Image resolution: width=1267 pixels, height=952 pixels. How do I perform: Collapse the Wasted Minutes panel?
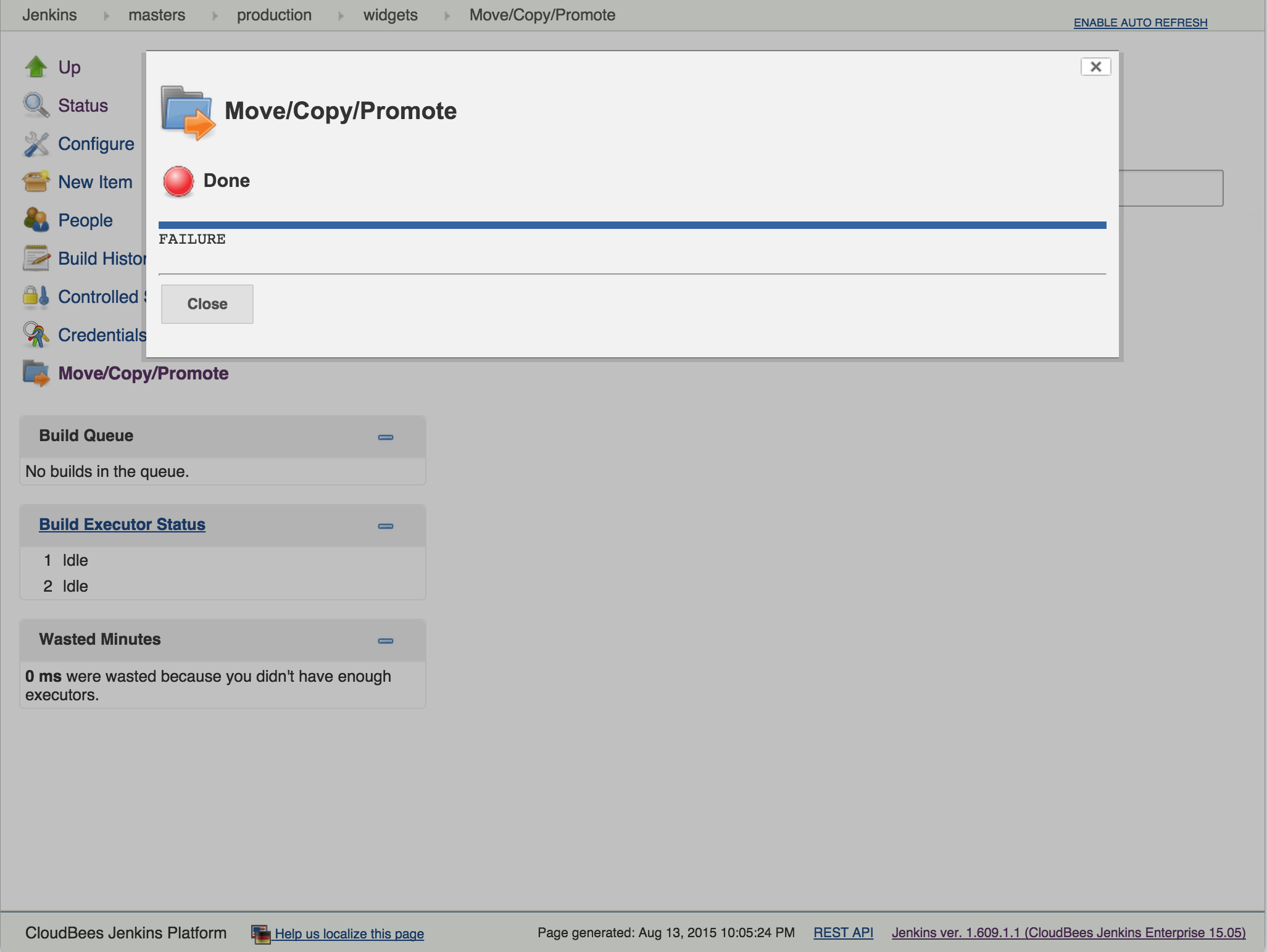pos(385,639)
